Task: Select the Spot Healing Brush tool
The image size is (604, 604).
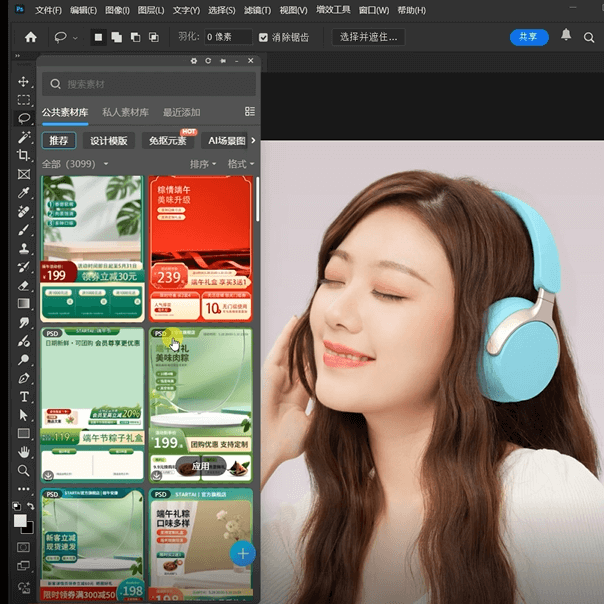Action: [23, 211]
